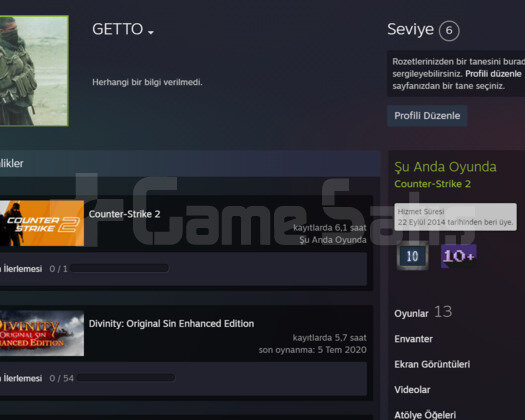
Task: Click 'Herhangi bir bilgi verilmedi.' summary text
Action: 147,82
